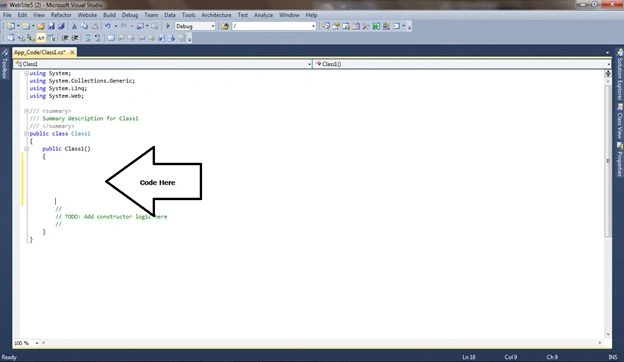The image size is (624, 362).
Task: Decrease the line indent
Action: (64, 38)
